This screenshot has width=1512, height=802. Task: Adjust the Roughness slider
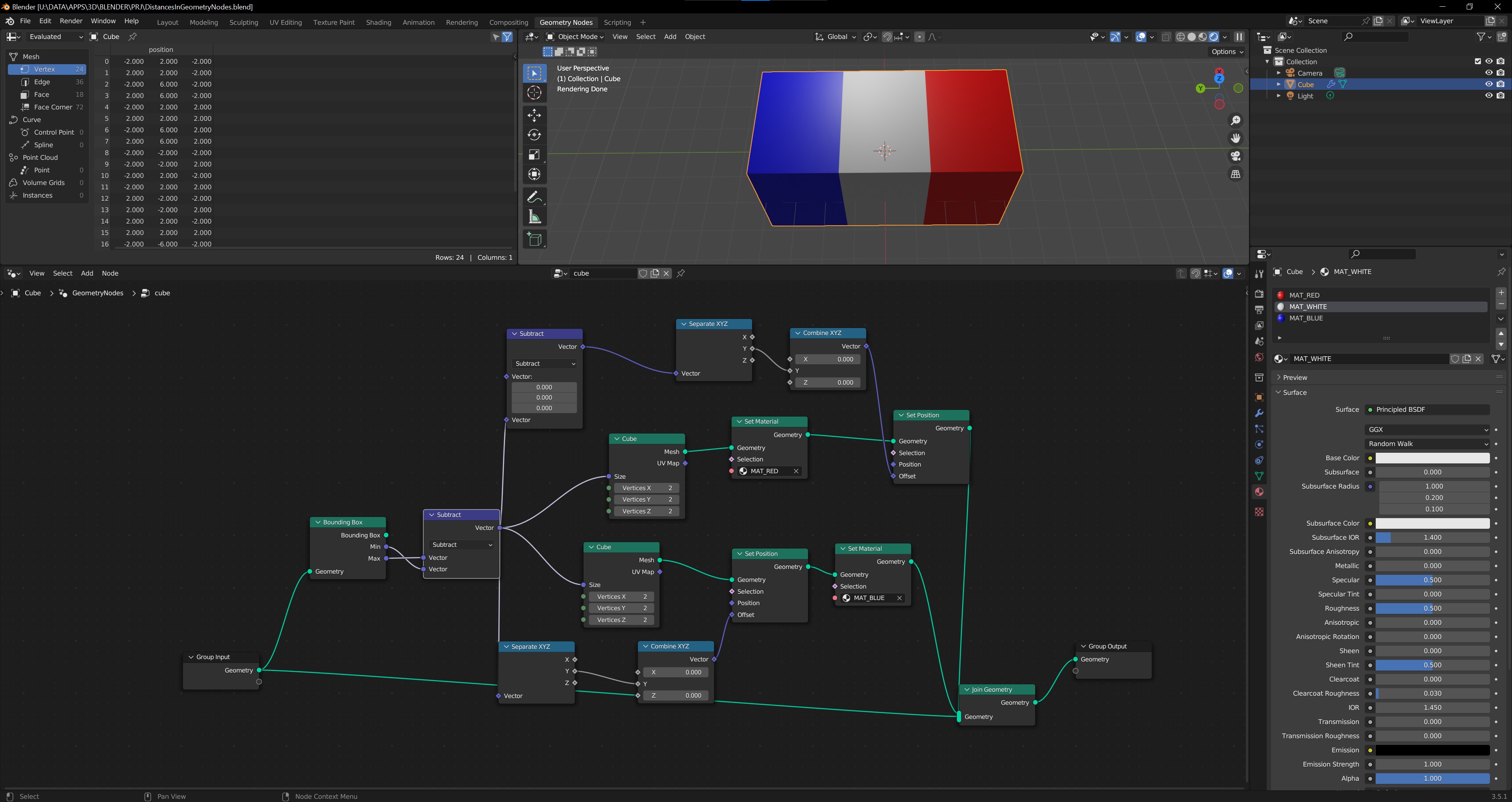tap(1432, 609)
